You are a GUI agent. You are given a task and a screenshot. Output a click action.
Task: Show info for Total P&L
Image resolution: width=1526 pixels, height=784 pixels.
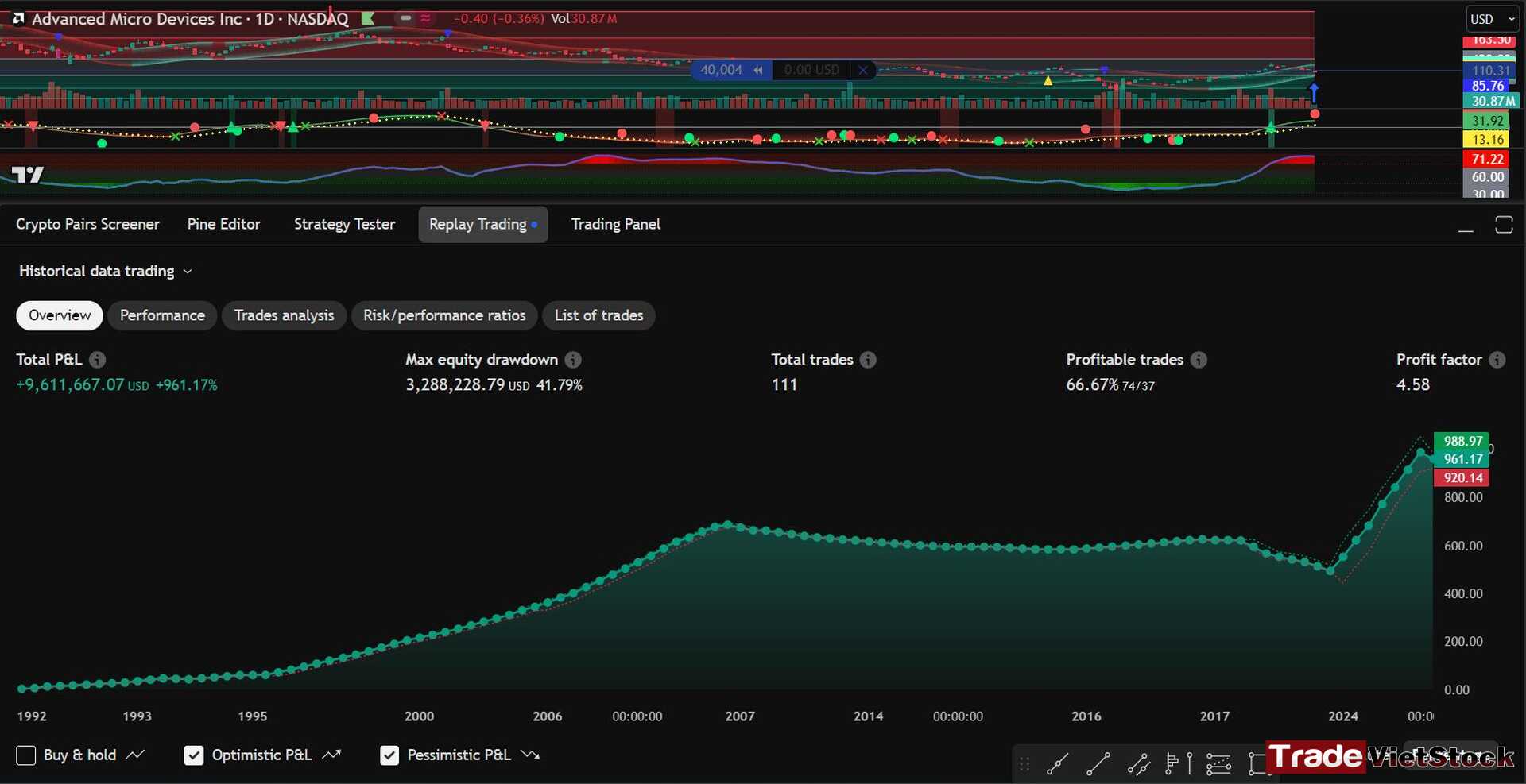(97, 360)
